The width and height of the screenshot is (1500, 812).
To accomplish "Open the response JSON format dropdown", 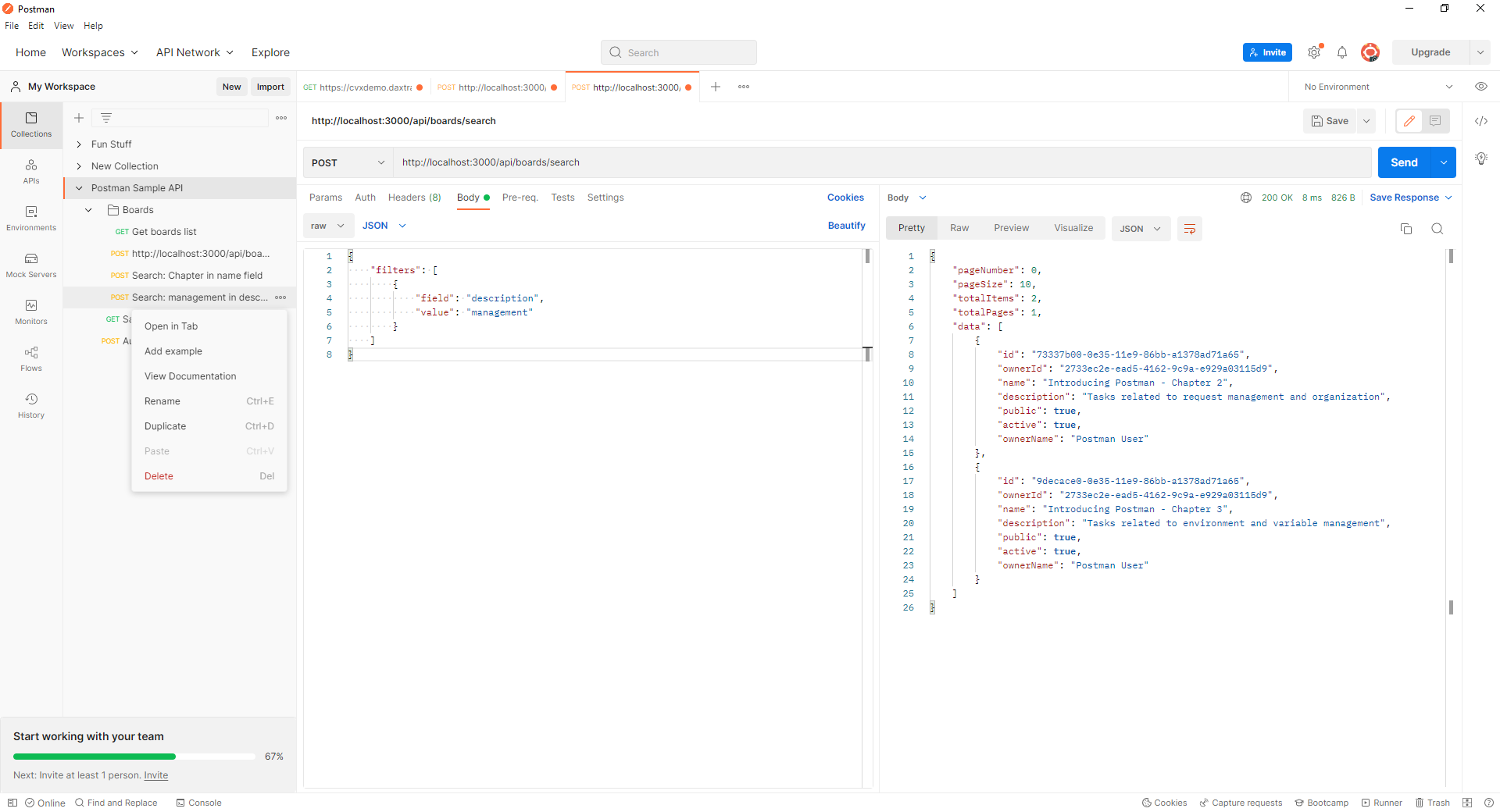I will click(x=1141, y=229).
